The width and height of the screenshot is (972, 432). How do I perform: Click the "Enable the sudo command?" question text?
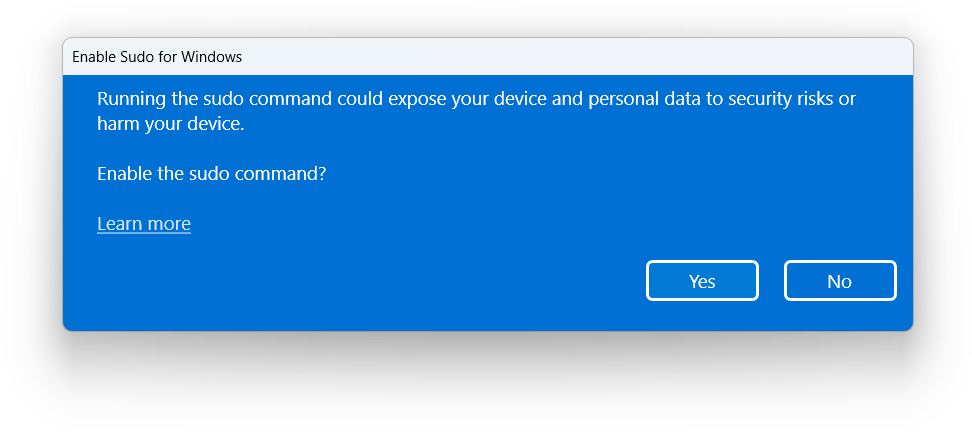(212, 174)
